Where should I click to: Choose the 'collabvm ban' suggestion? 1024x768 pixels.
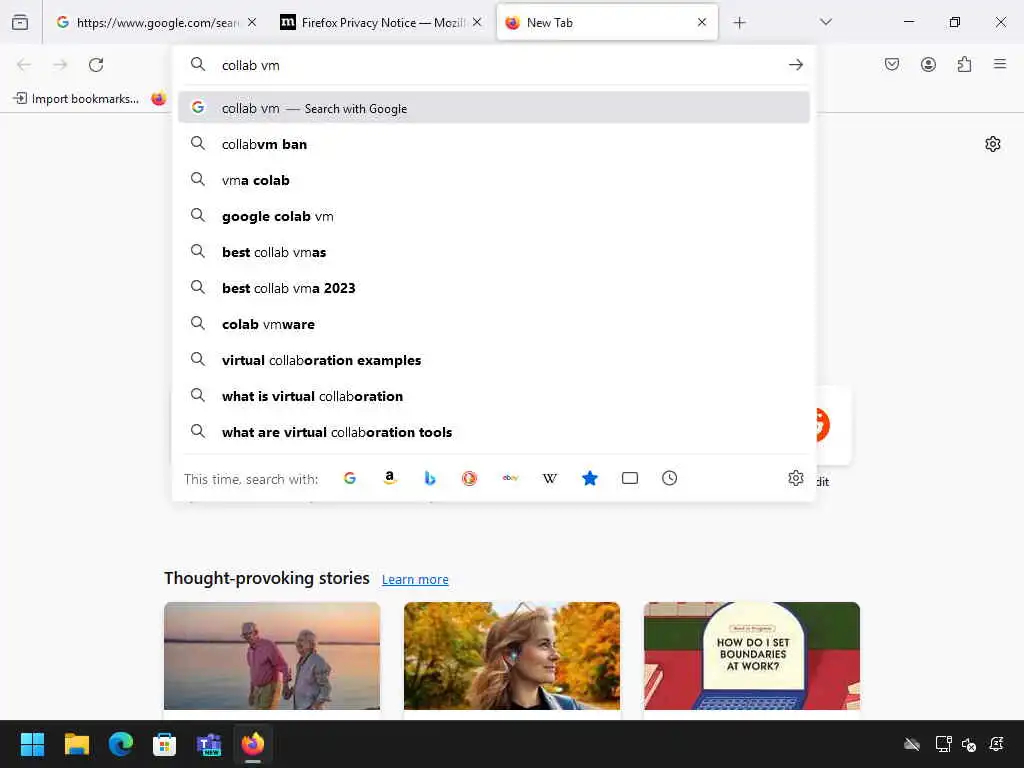click(494, 144)
